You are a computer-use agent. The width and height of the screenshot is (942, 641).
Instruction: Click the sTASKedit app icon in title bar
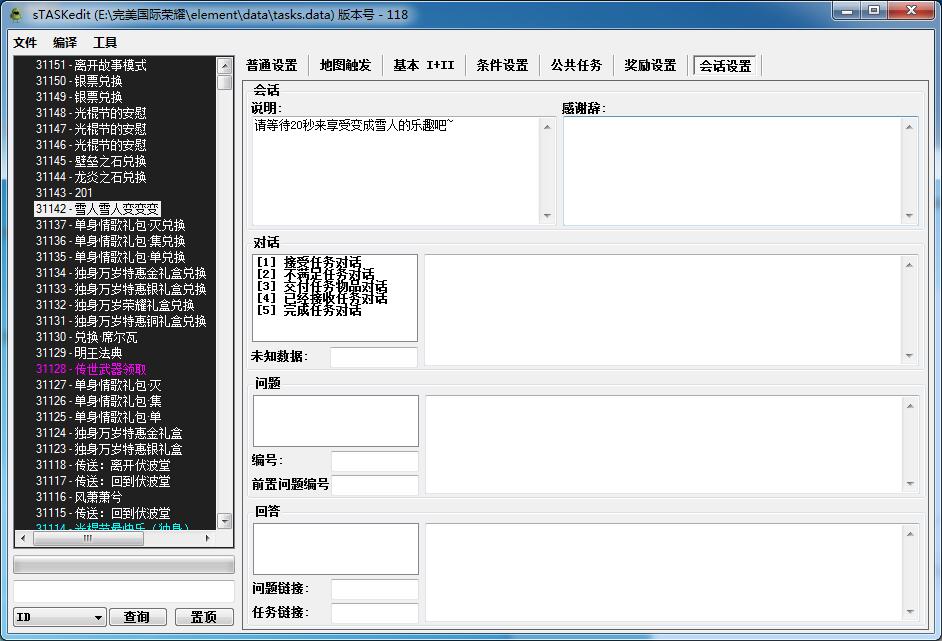16,15
